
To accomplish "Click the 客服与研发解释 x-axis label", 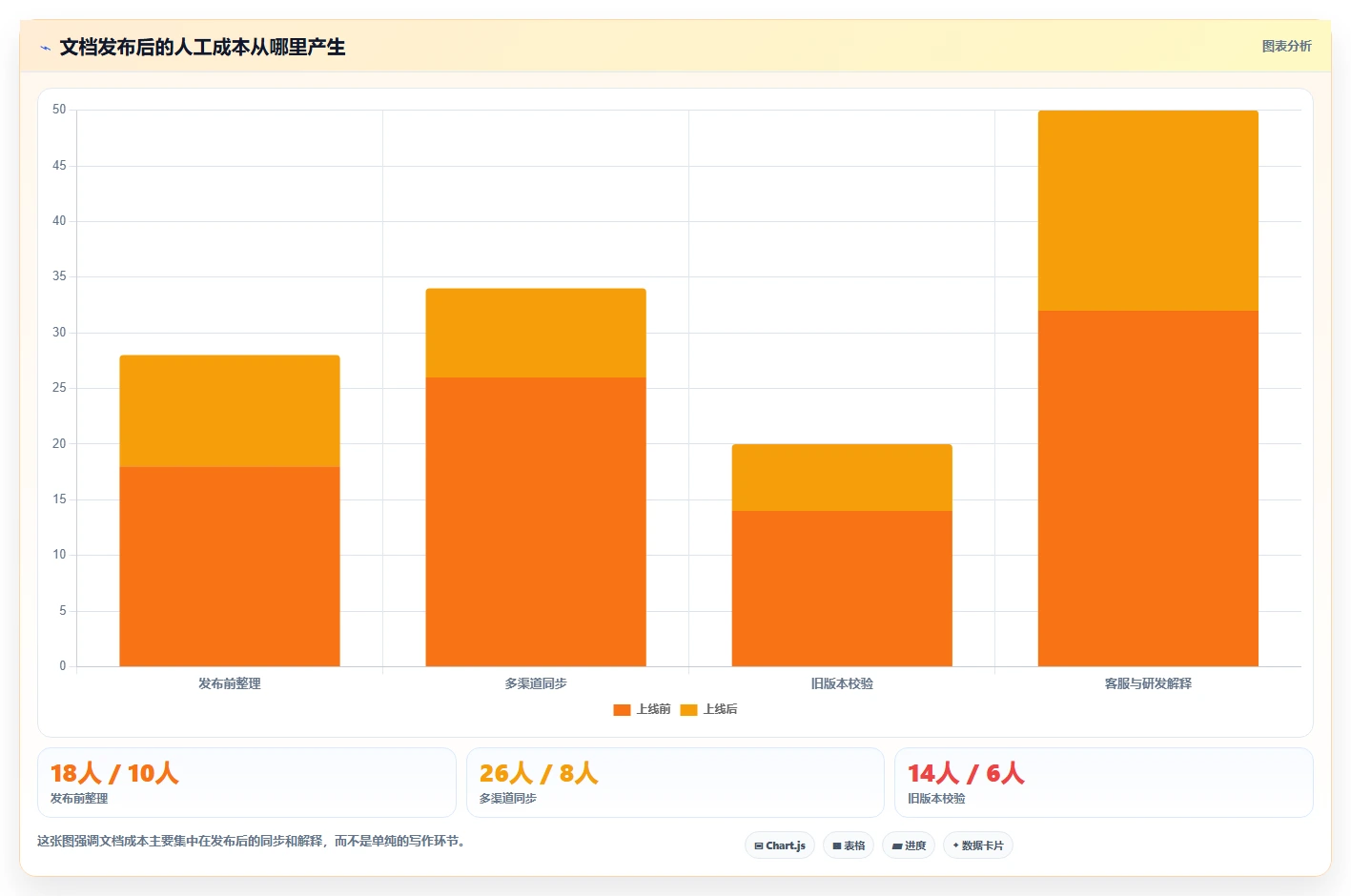I will click(x=1148, y=683).
